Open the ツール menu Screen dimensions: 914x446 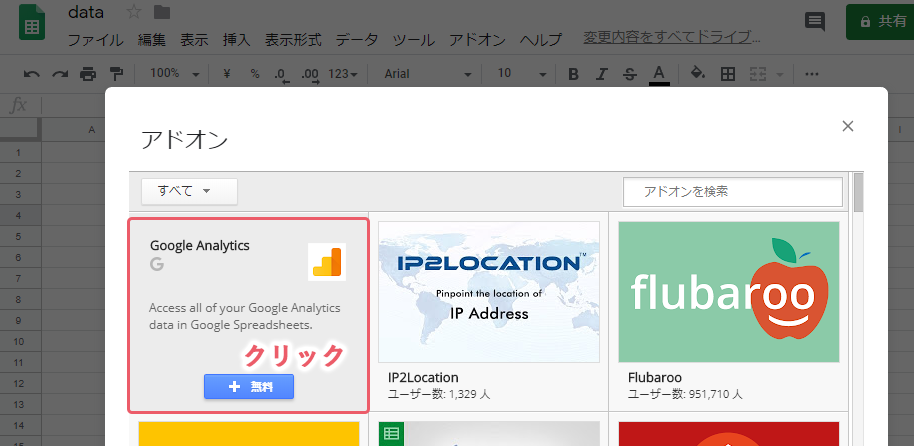pyautogui.click(x=413, y=40)
